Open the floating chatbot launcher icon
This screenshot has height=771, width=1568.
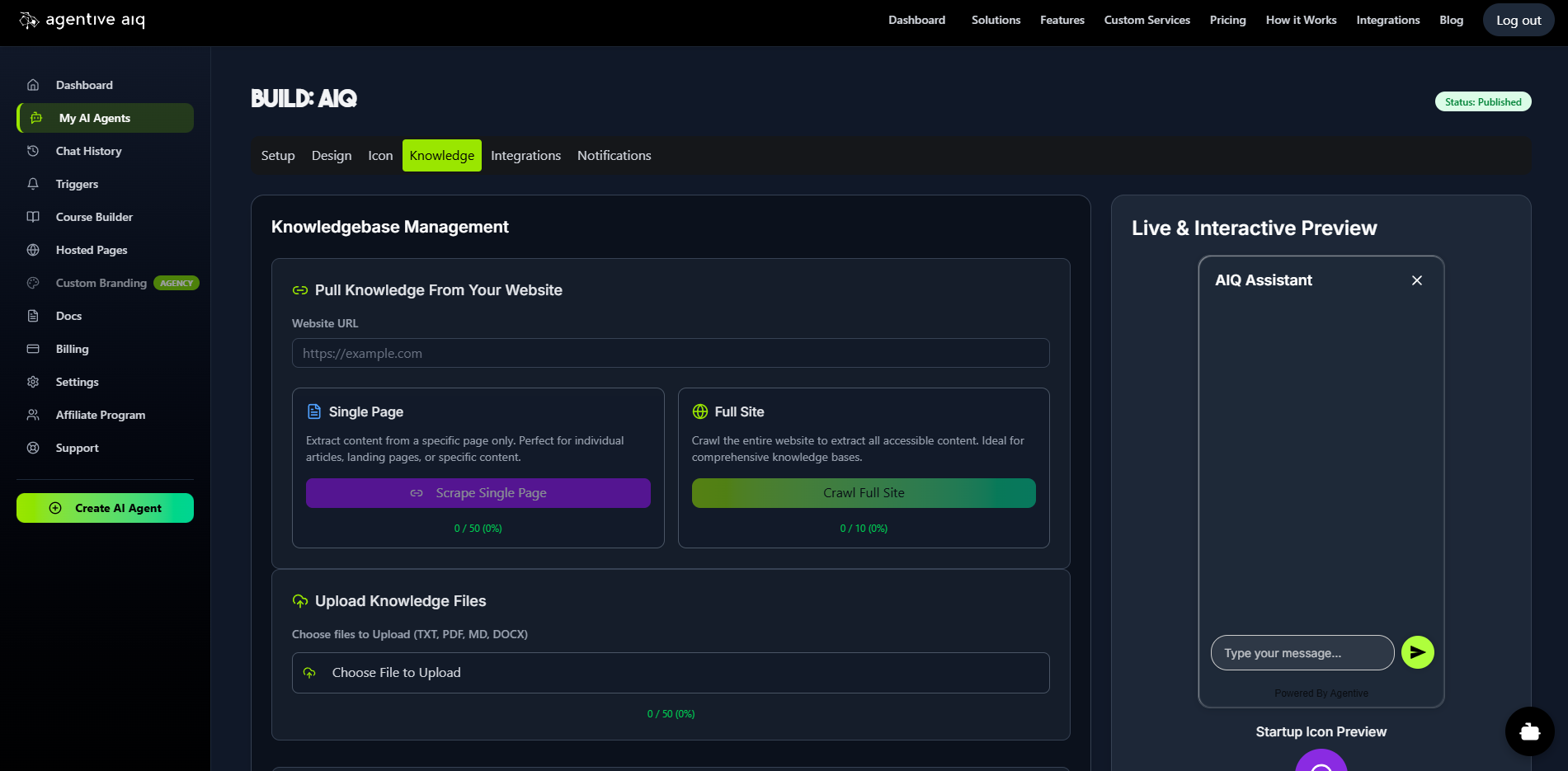click(x=1530, y=731)
